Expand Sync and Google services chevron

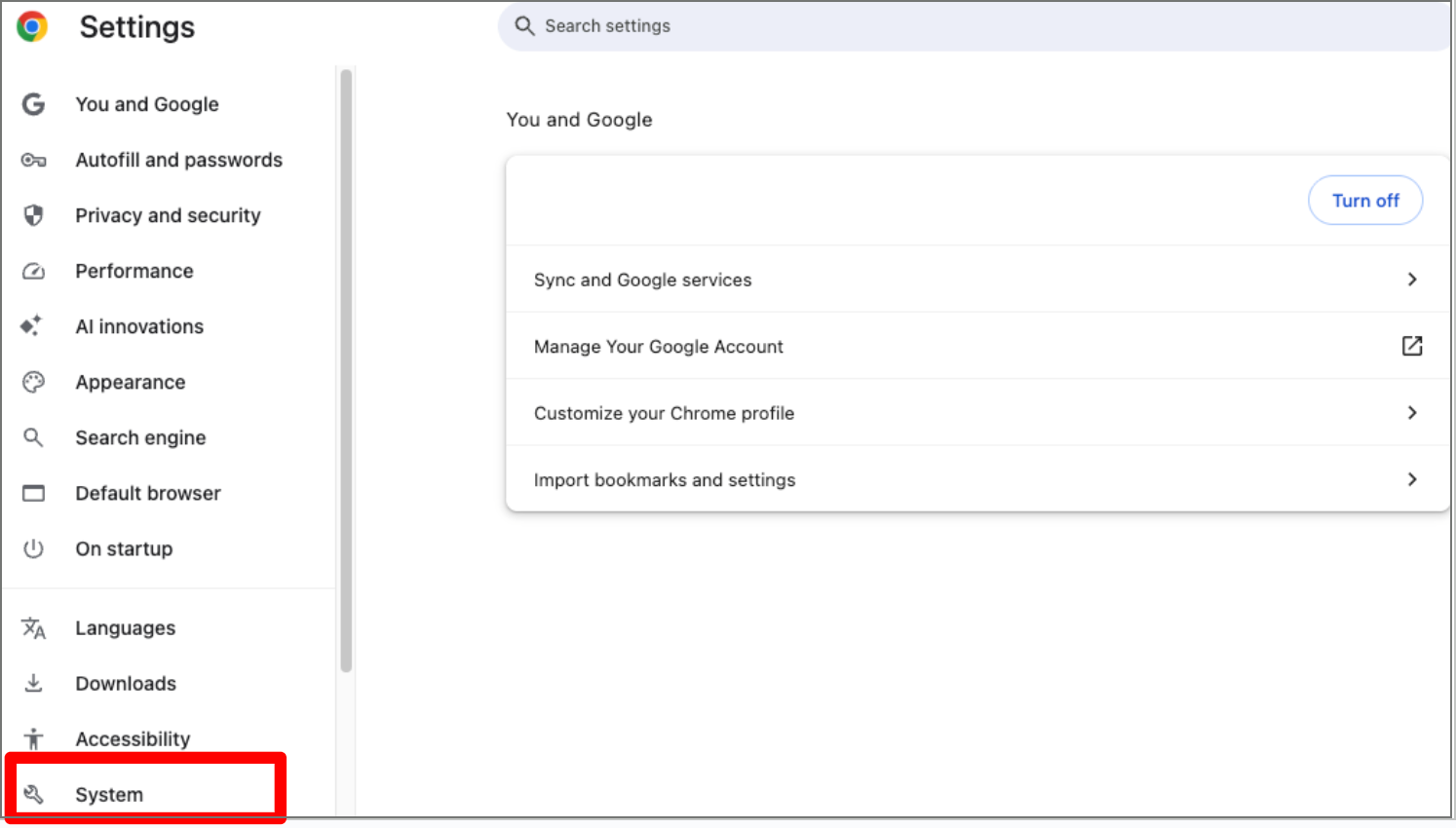click(x=1411, y=280)
